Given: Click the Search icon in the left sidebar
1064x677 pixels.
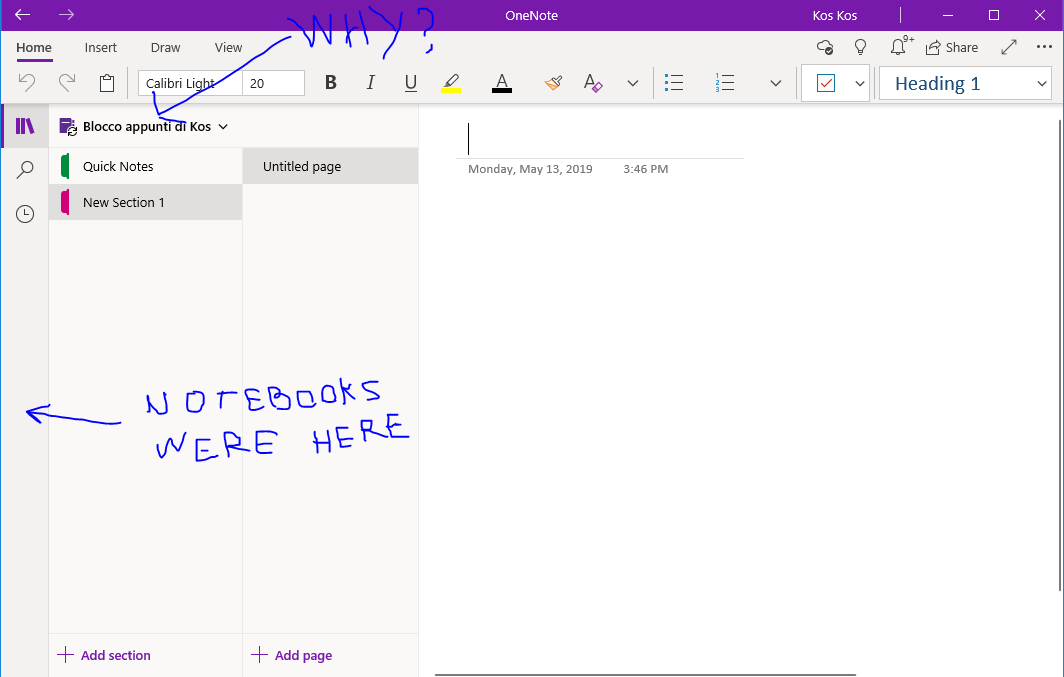Looking at the screenshot, I should pos(24,169).
